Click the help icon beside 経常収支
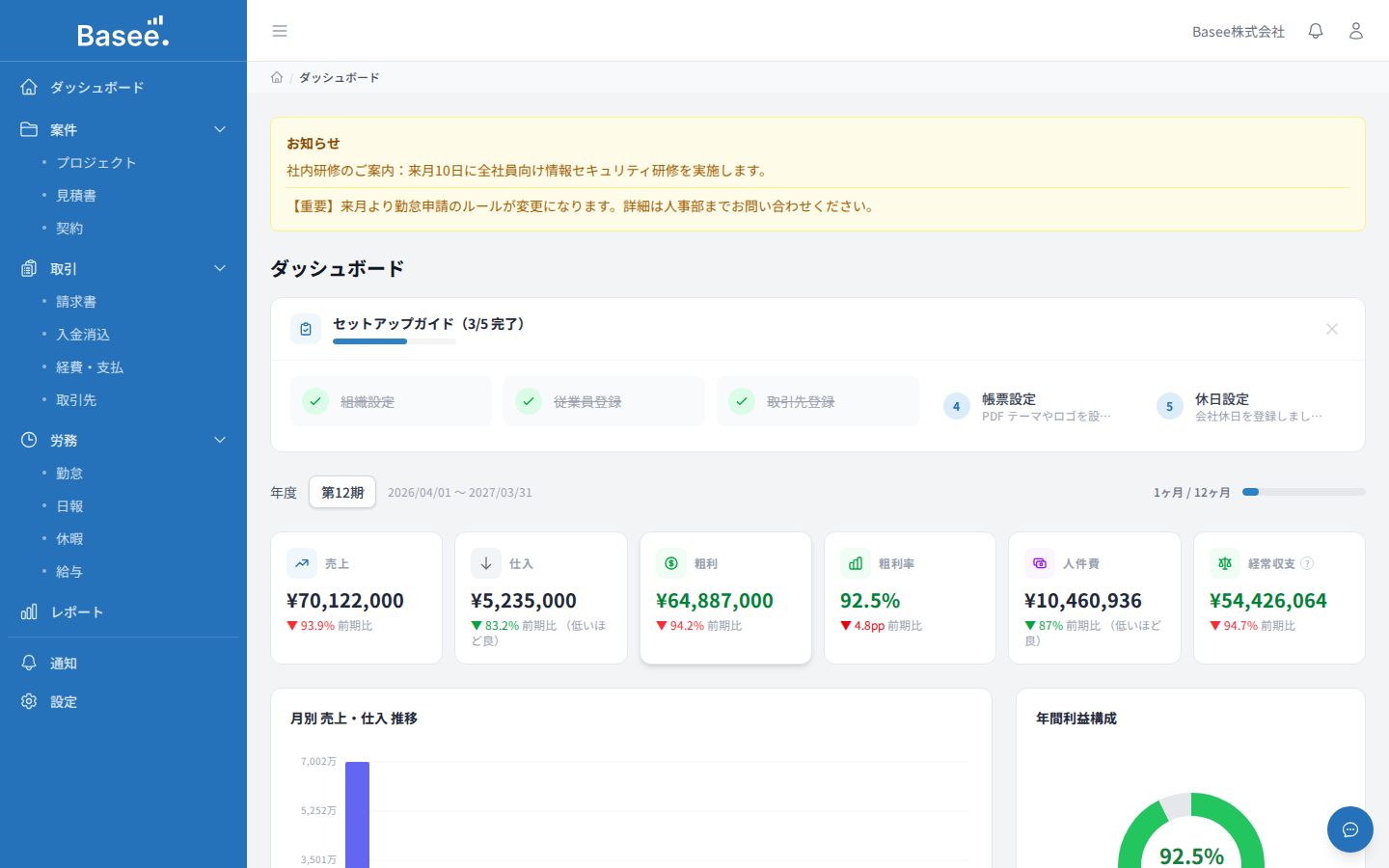 pyautogui.click(x=1307, y=563)
